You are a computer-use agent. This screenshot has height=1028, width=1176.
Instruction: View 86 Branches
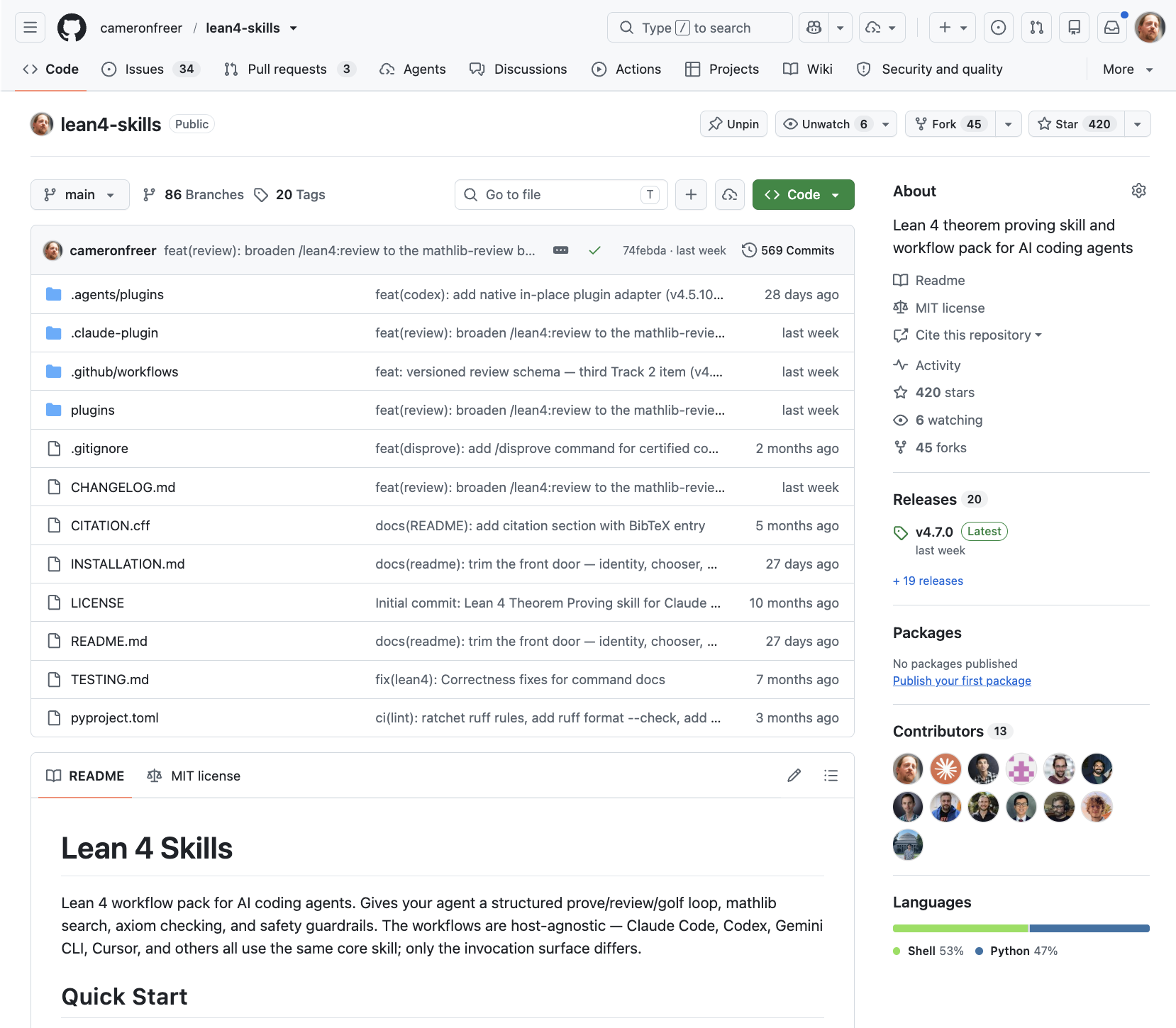(193, 194)
